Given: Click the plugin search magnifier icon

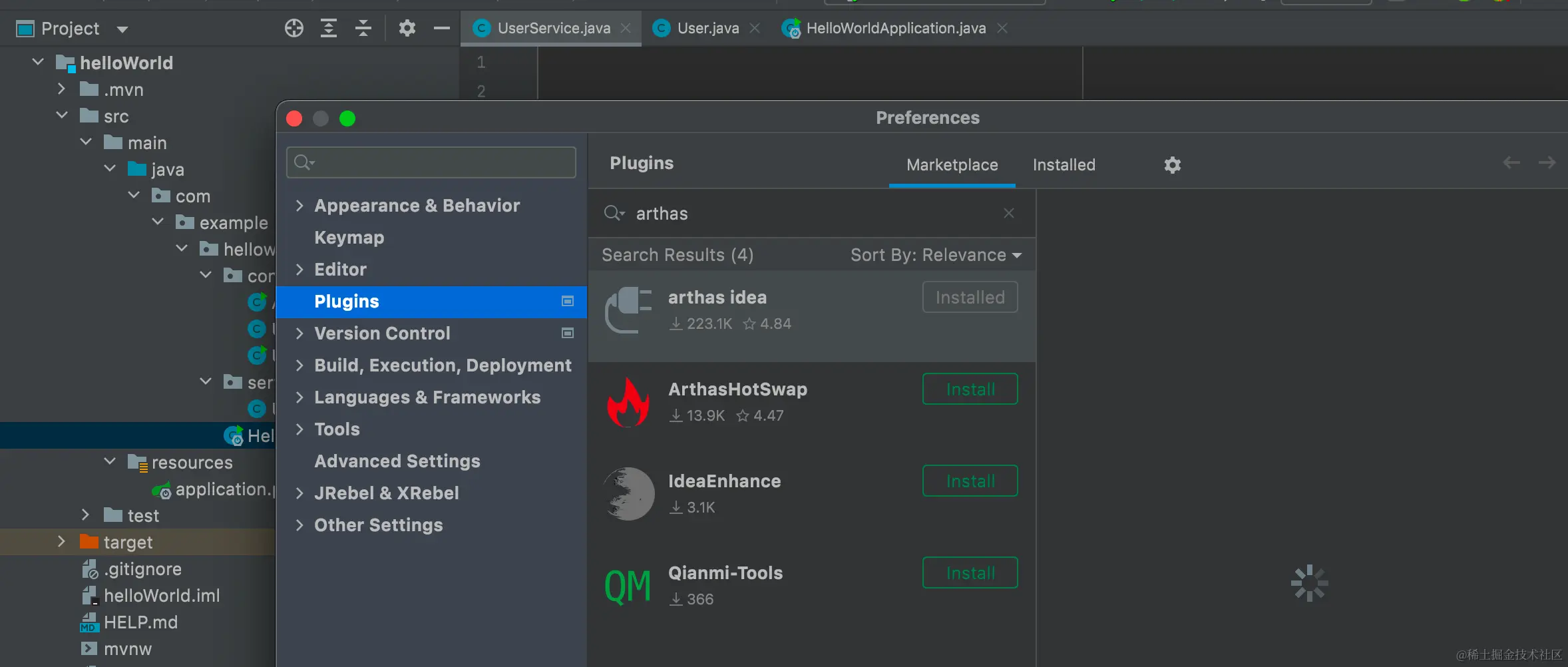Looking at the screenshot, I should pyautogui.click(x=614, y=213).
